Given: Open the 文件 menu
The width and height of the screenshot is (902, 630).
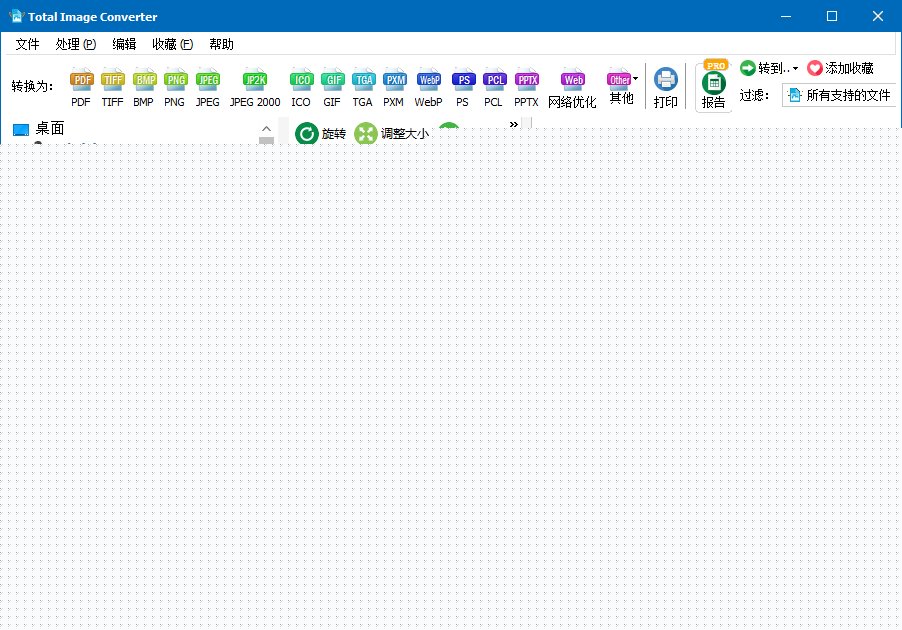Looking at the screenshot, I should click(x=27, y=44).
